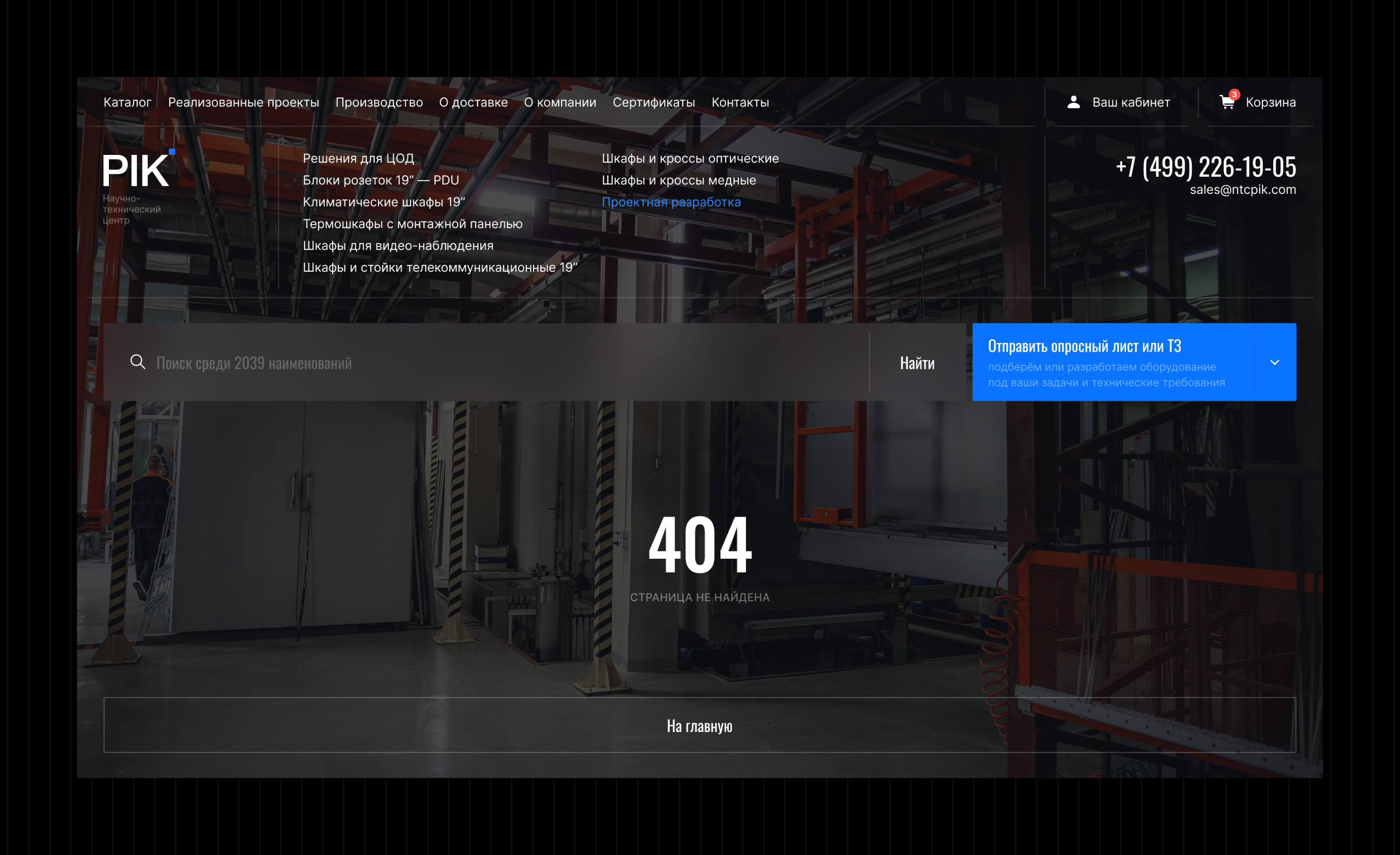Click the На главную button
The width and height of the screenshot is (1400, 855).
[x=700, y=725]
